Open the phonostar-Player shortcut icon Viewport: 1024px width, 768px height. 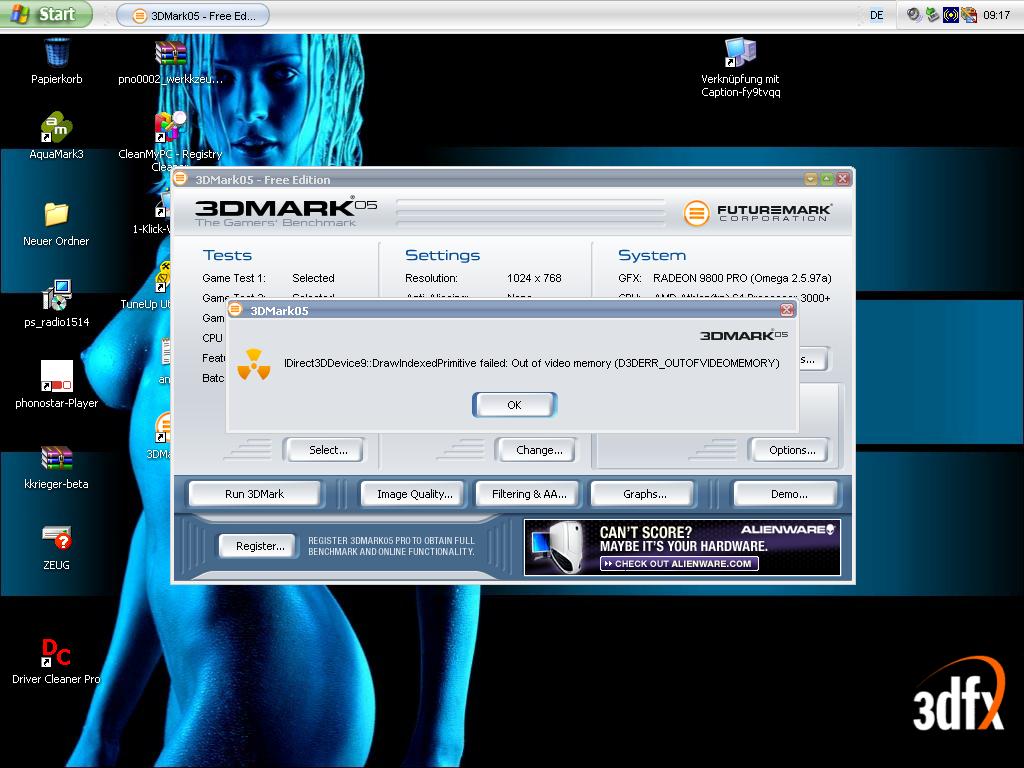point(57,376)
